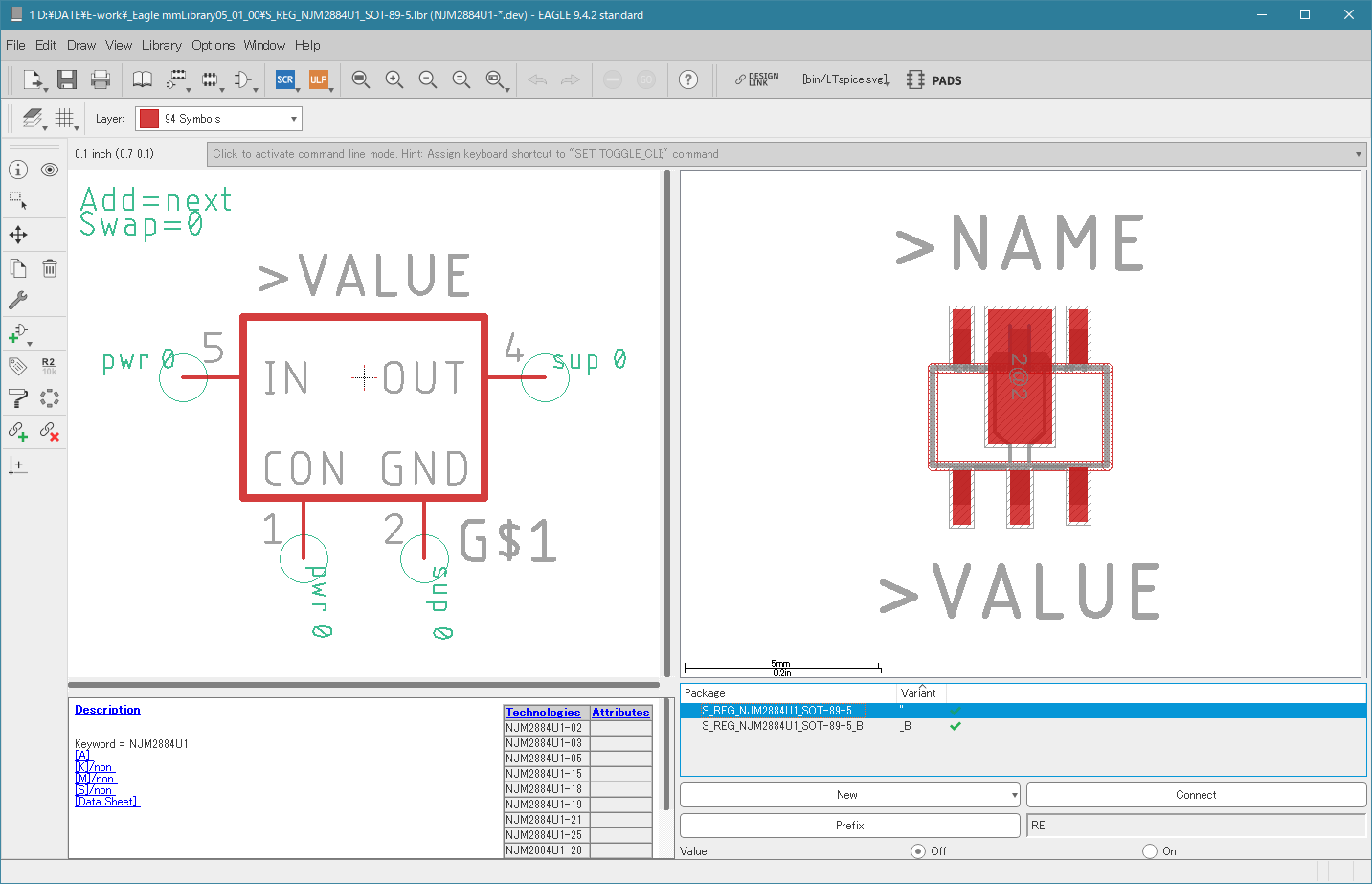Toggle the Show eye tool
This screenshot has height=884, width=1372.
(x=50, y=170)
